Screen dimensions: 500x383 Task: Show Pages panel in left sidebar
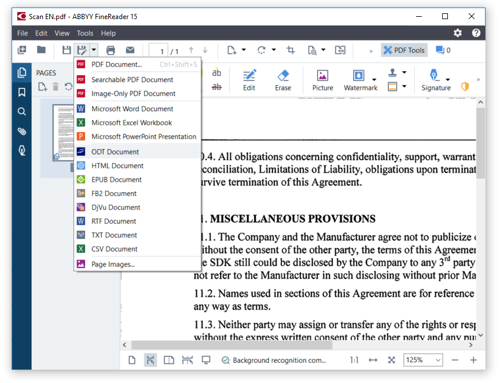click(22, 72)
